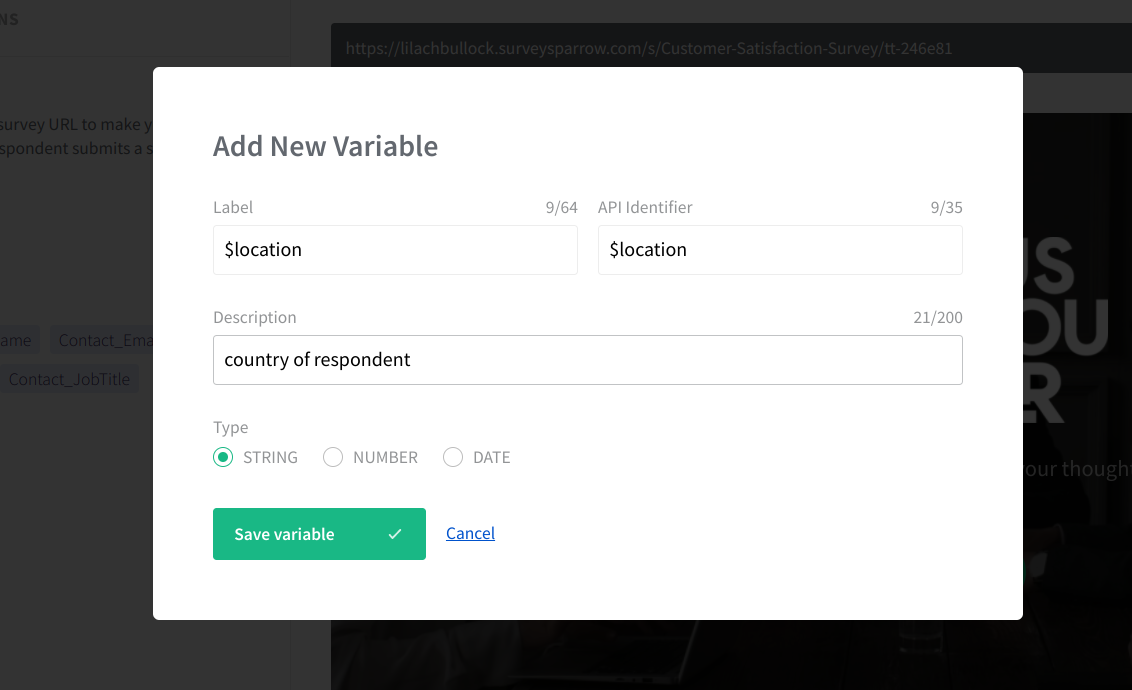
Task: Click the Description field caption
Action: [x=254, y=317]
